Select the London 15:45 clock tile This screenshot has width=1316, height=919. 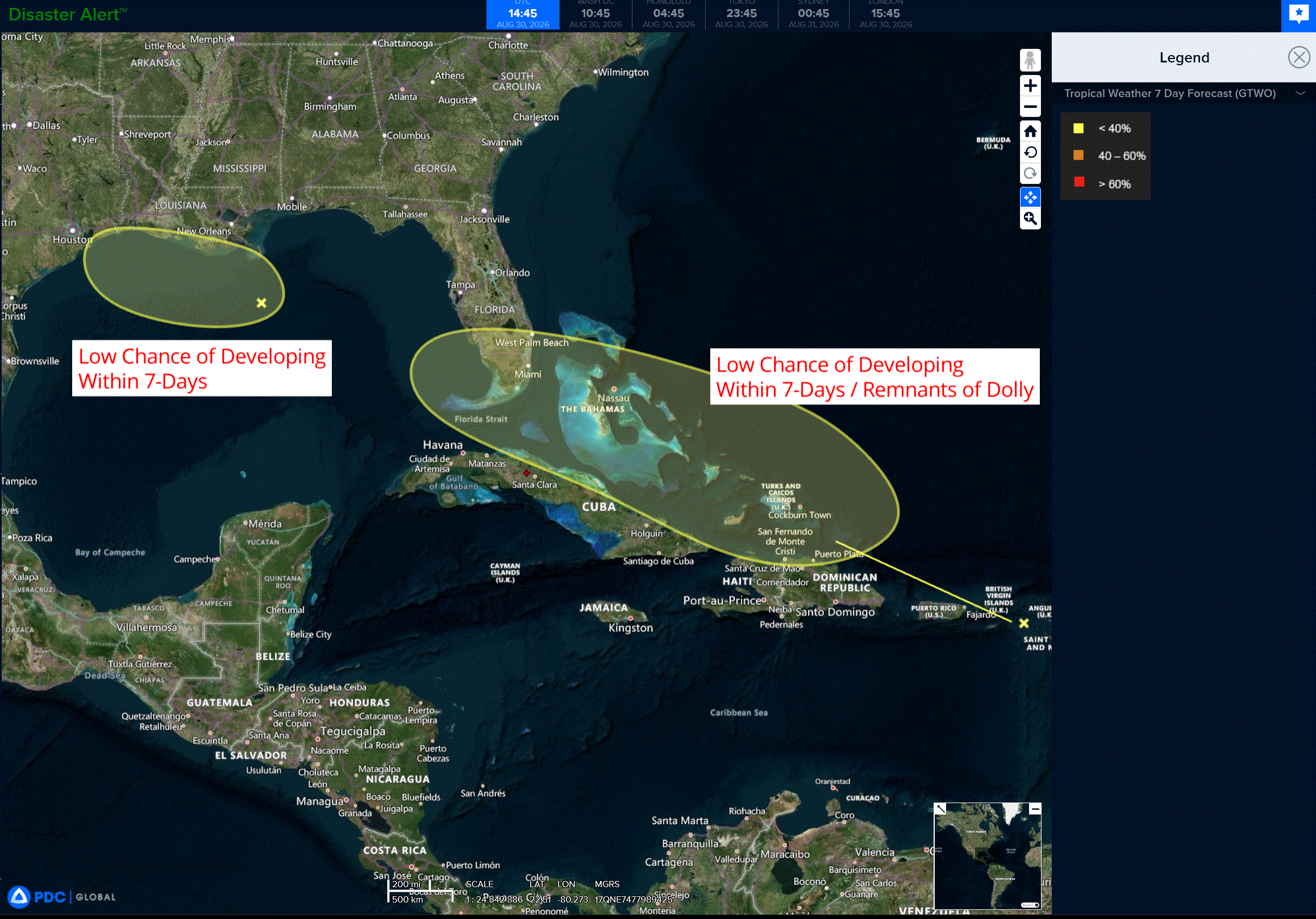[x=885, y=15]
